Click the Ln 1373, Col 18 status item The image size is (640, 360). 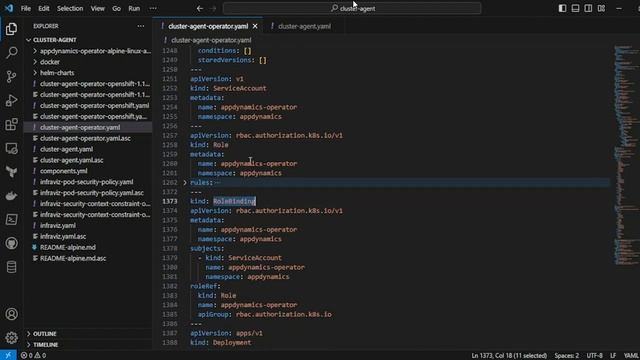coord(509,356)
